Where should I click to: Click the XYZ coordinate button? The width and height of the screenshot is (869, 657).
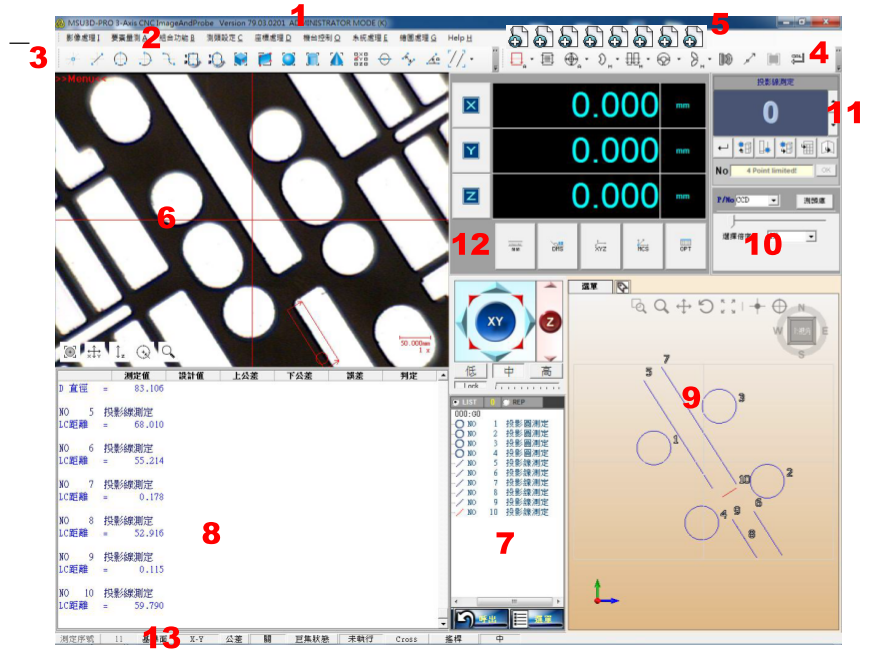click(x=600, y=246)
